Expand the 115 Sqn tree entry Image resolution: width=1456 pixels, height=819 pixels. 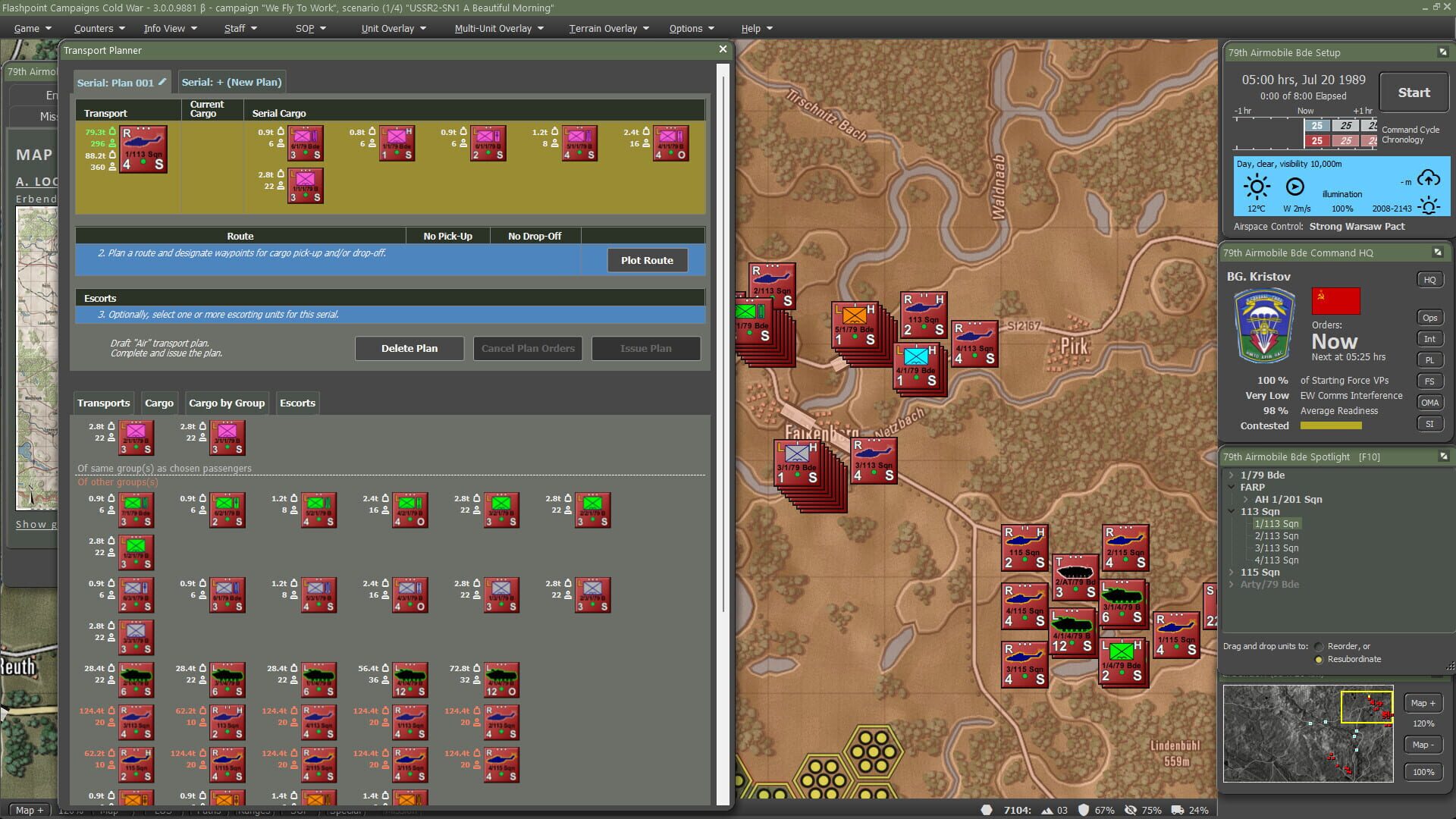(1232, 572)
